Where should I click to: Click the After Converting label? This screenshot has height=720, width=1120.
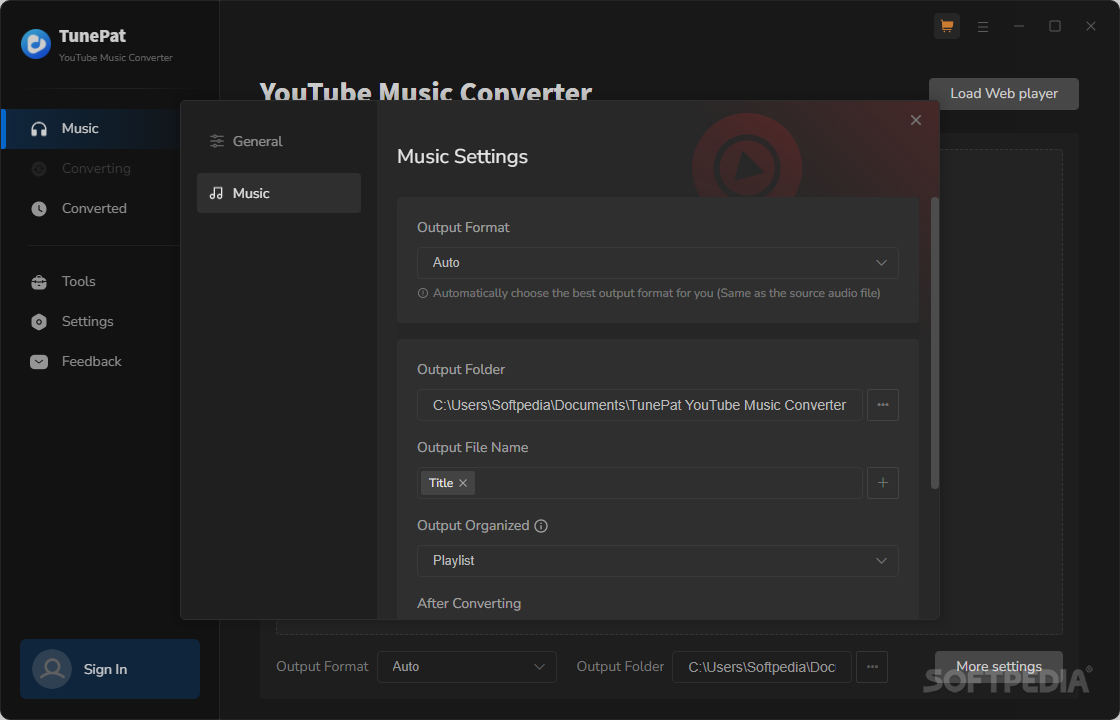tap(469, 604)
